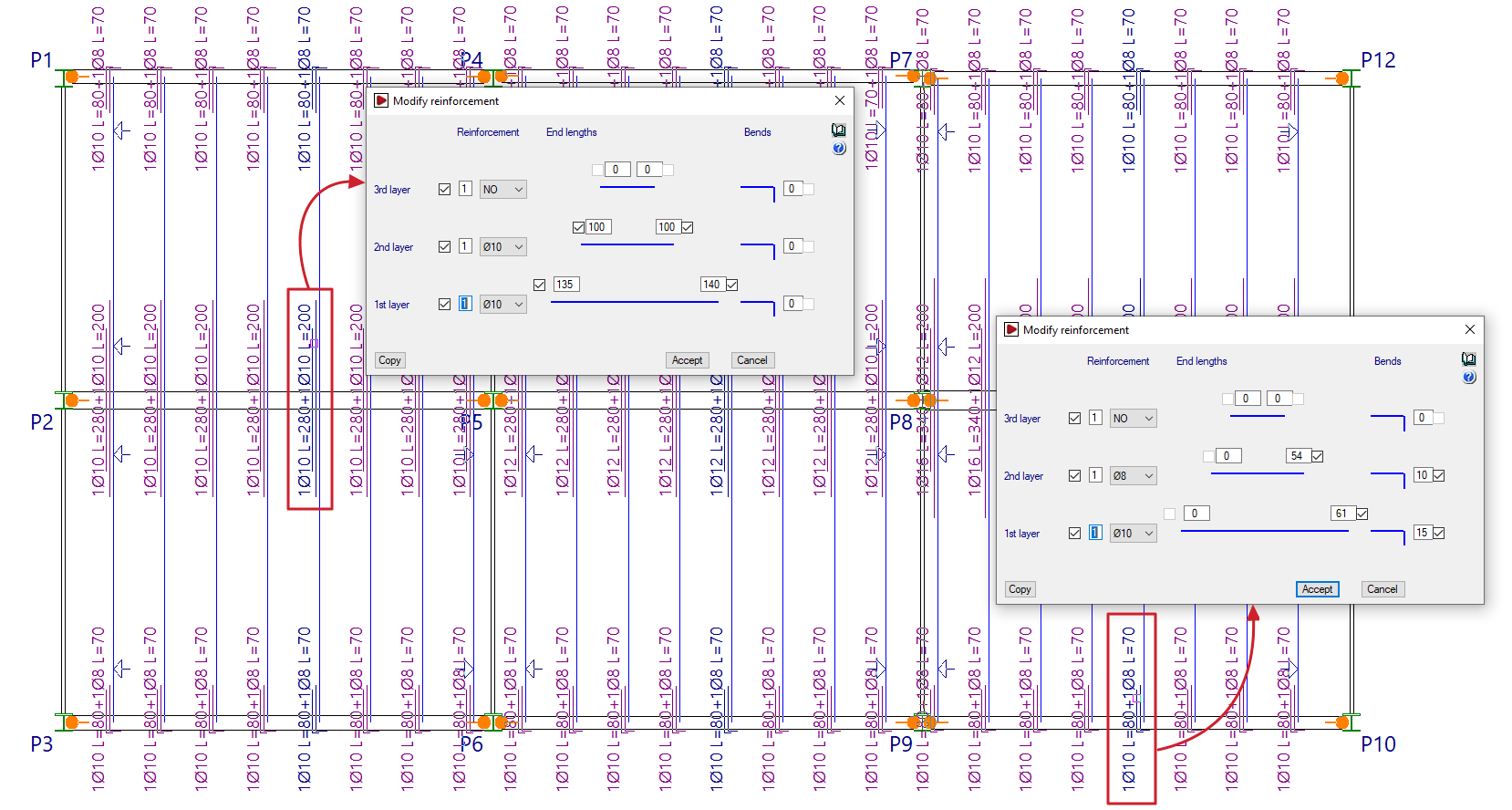Image resolution: width=1512 pixels, height=810 pixels.
Task: Click Copy button in right dialog
Action: [1020, 589]
